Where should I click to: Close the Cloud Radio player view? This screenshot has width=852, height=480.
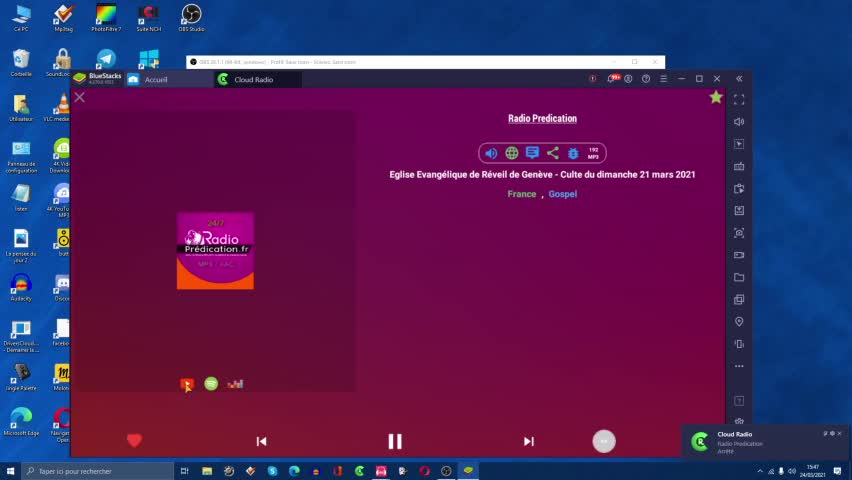(x=79, y=97)
